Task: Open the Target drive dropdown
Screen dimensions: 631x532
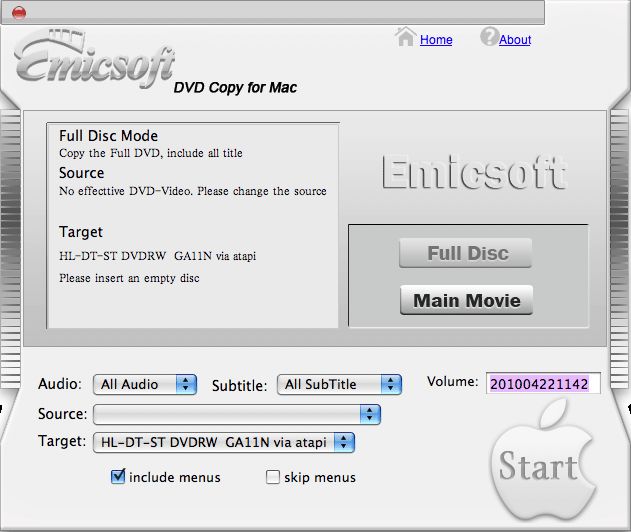Action: tap(224, 442)
